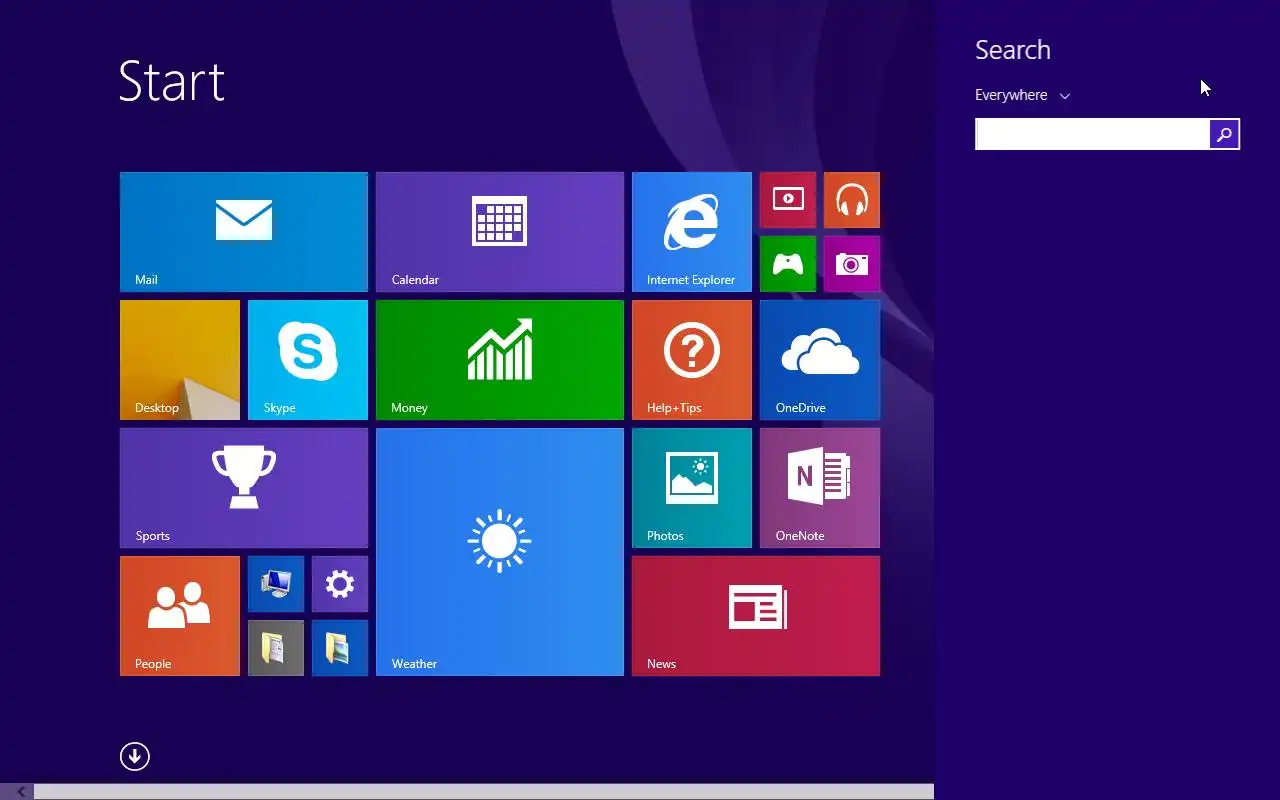
Task: Open the Pictures folder small tile
Action: [x=340, y=648]
